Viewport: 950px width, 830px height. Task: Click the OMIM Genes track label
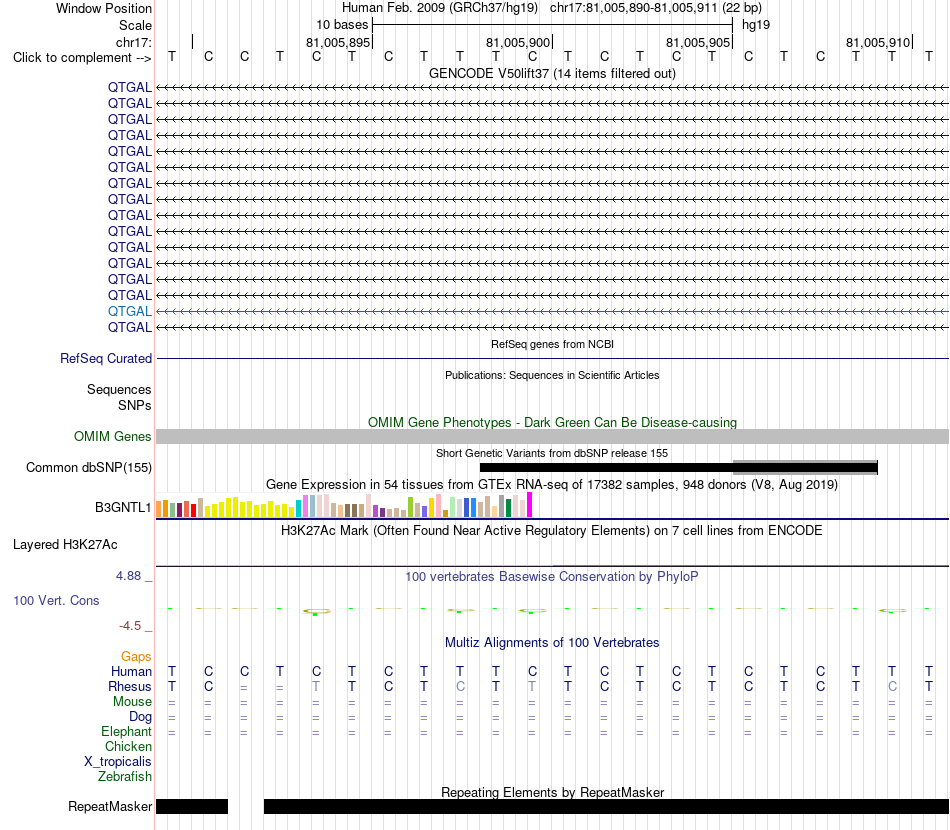point(112,436)
